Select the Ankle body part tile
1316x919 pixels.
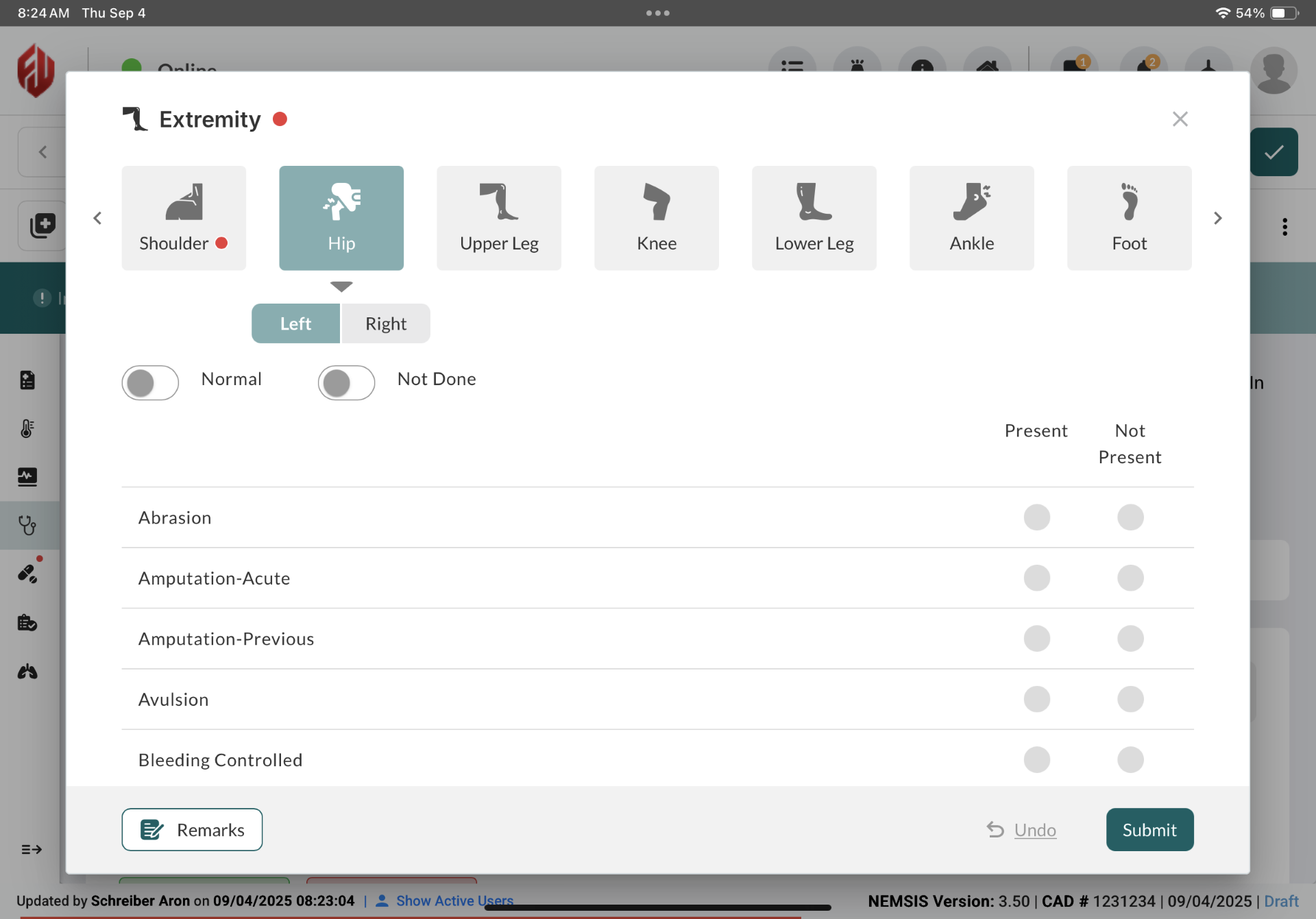pos(971,218)
